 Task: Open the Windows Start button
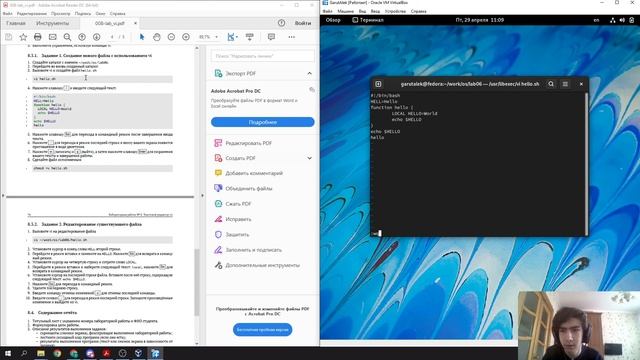coord(8,353)
